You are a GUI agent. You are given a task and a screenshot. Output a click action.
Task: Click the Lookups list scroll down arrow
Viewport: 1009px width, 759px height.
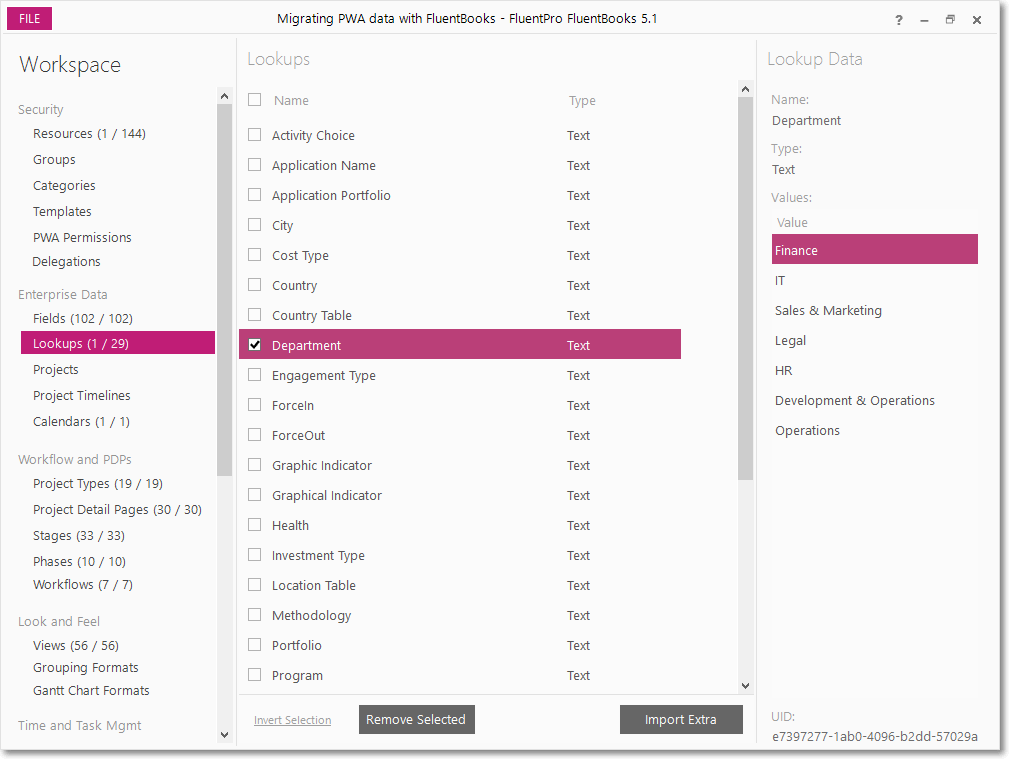point(745,686)
